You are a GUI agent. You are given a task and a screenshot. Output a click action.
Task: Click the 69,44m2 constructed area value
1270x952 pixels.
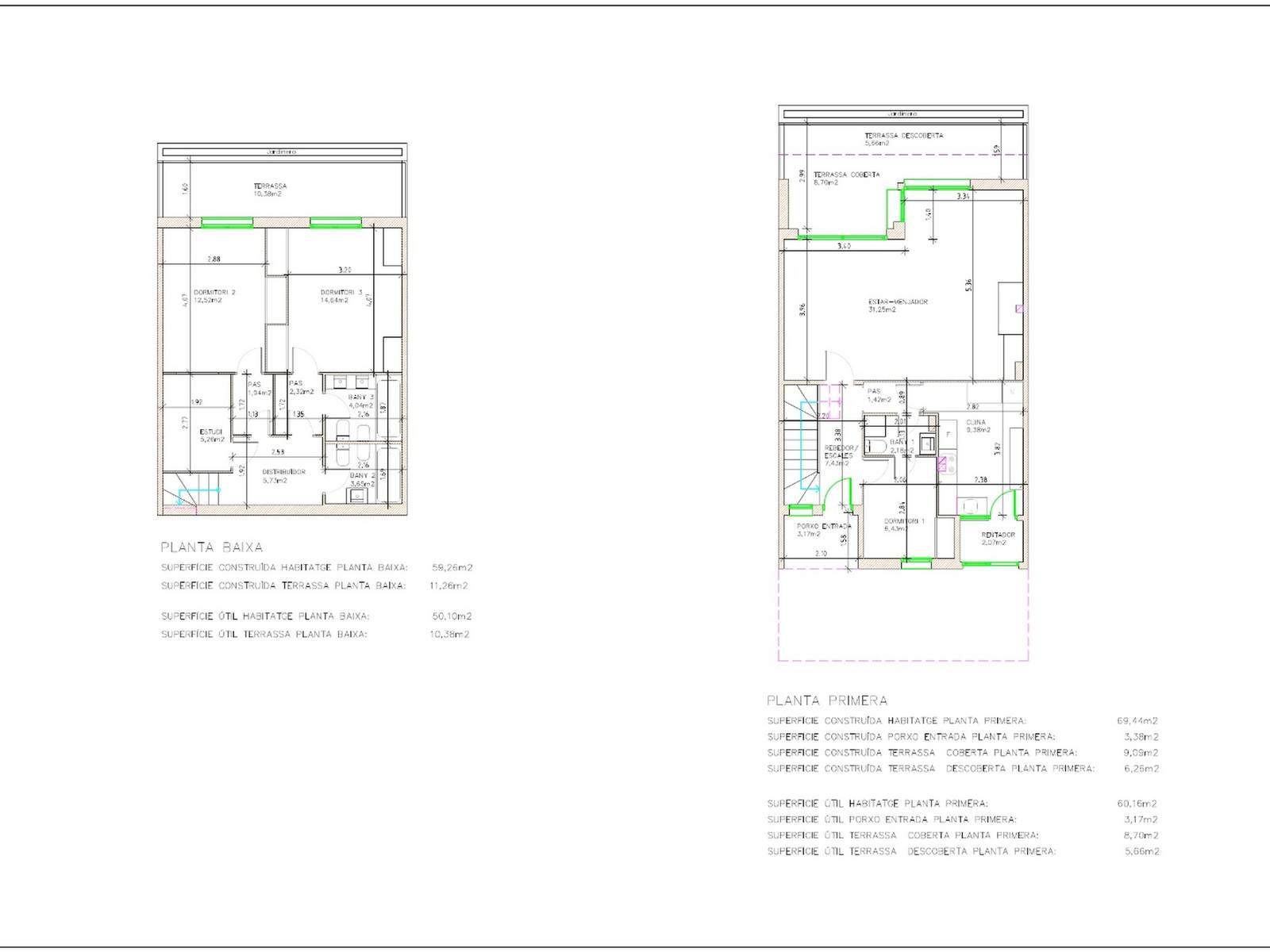(1137, 721)
